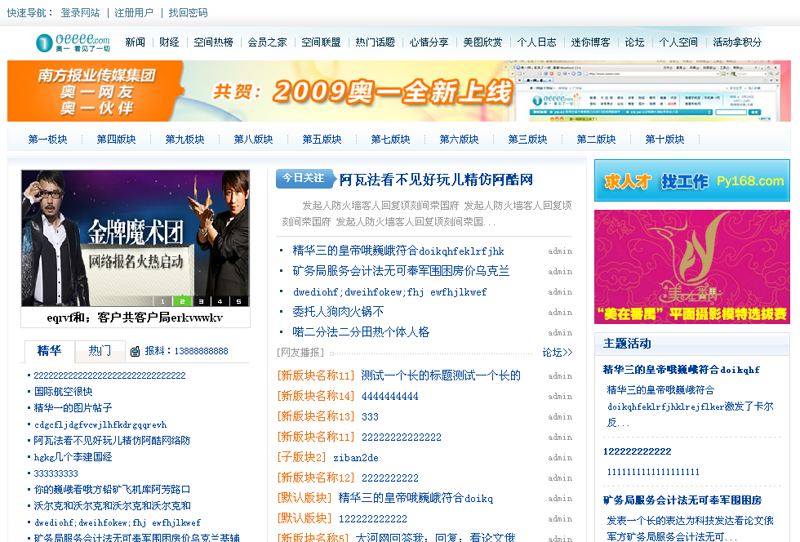This screenshot has width=800, height=542.
Task: Go to 空间热榜 in the navigation
Action: click(x=213, y=42)
